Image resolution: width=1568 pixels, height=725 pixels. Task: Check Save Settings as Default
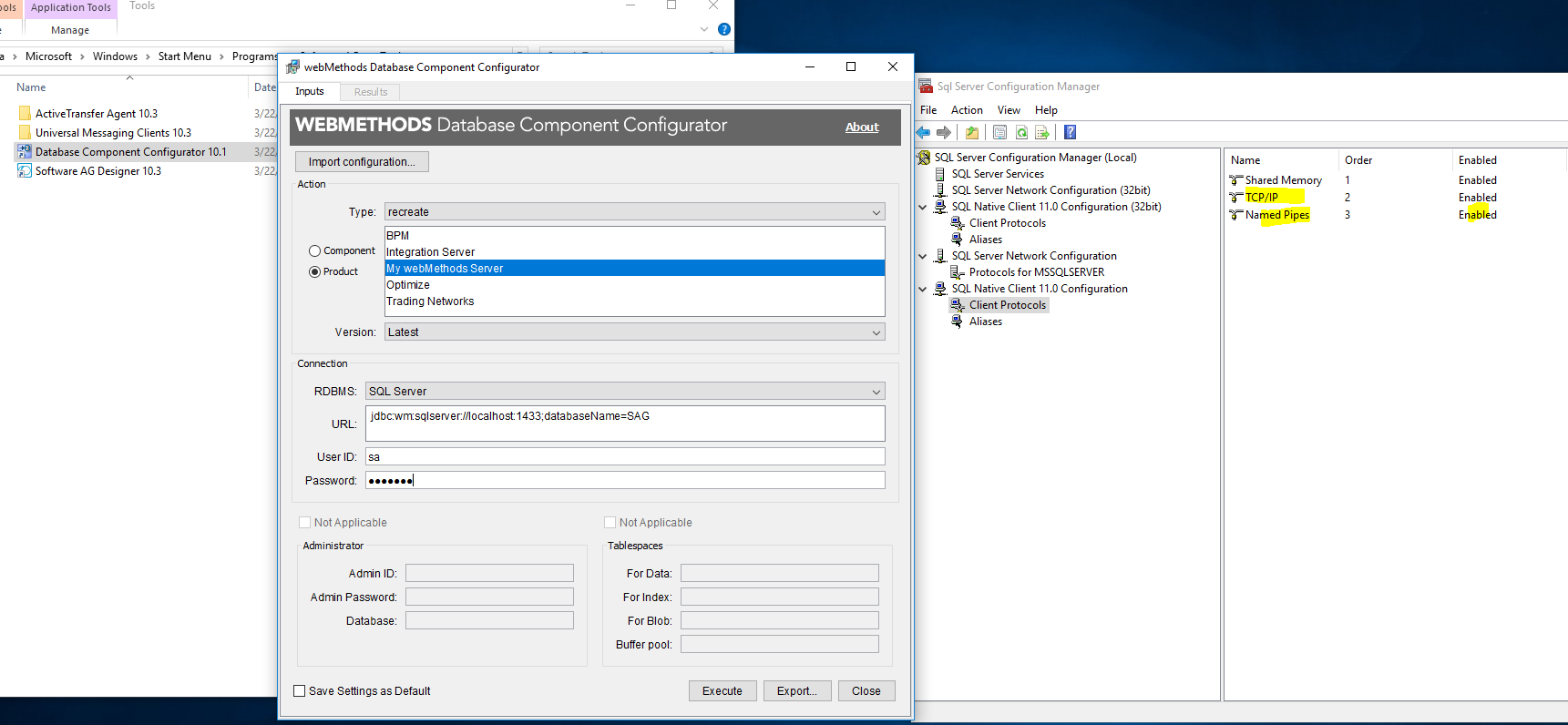pyautogui.click(x=300, y=691)
